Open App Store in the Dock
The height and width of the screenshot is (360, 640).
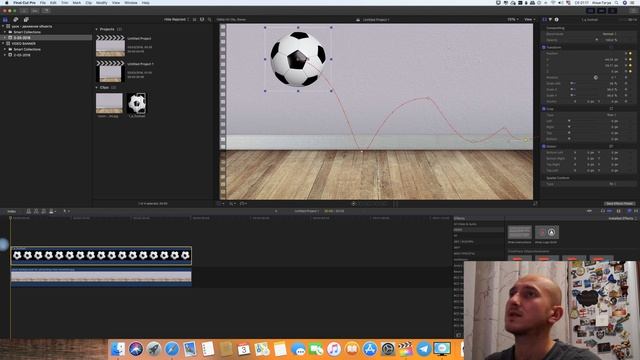(370, 349)
